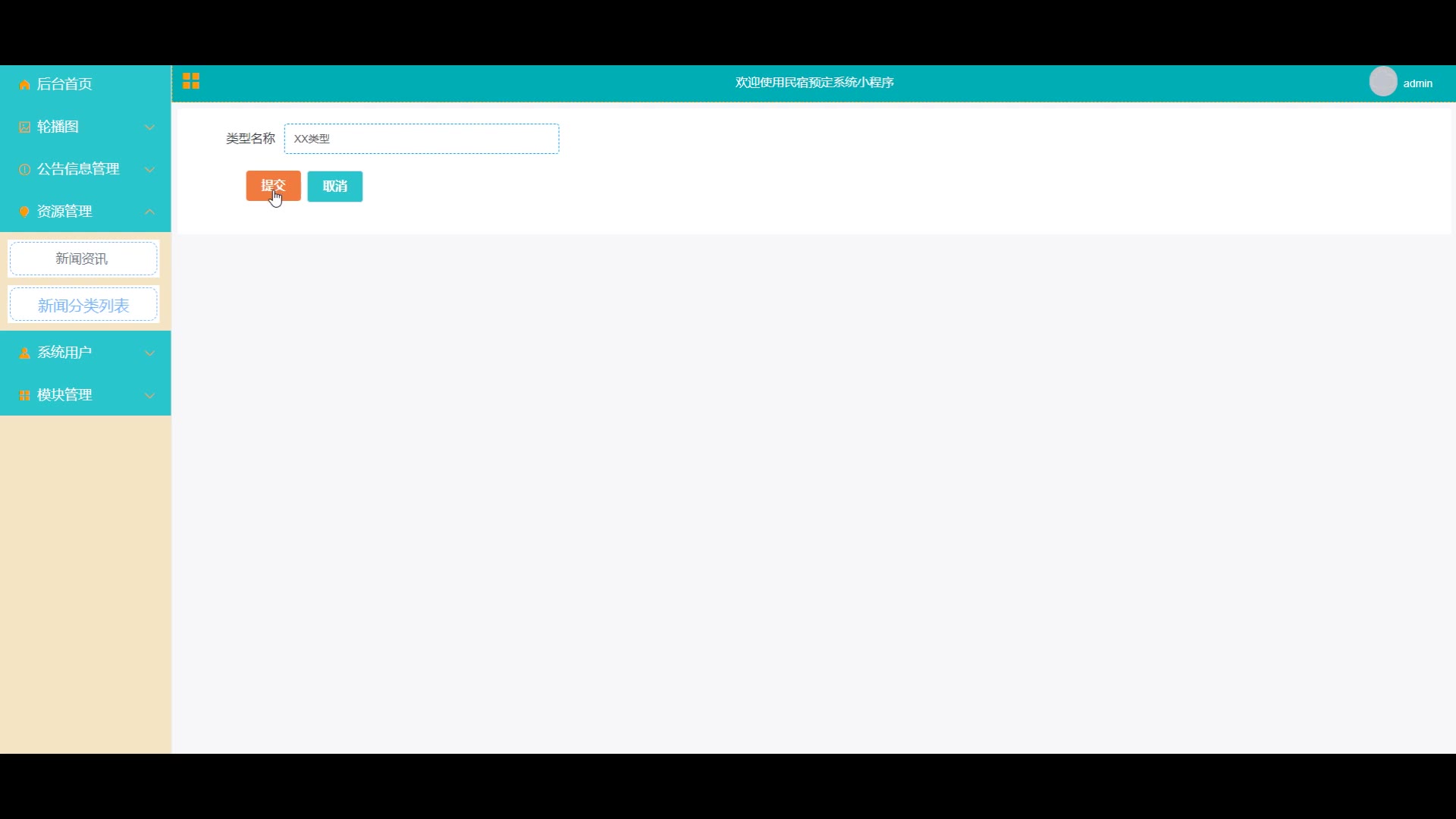Open the 公告信息管理 sidebar menu

[x=85, y=169]
